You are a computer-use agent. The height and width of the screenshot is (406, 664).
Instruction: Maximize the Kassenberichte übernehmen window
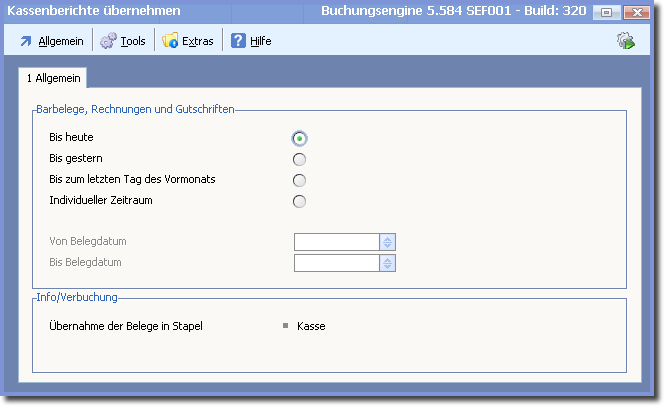tap(607, 13)
